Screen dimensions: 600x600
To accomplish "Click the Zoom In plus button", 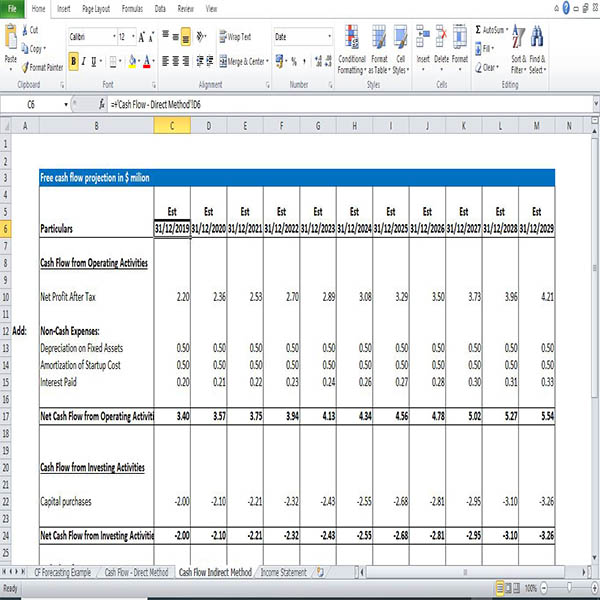I will (595, 588).
